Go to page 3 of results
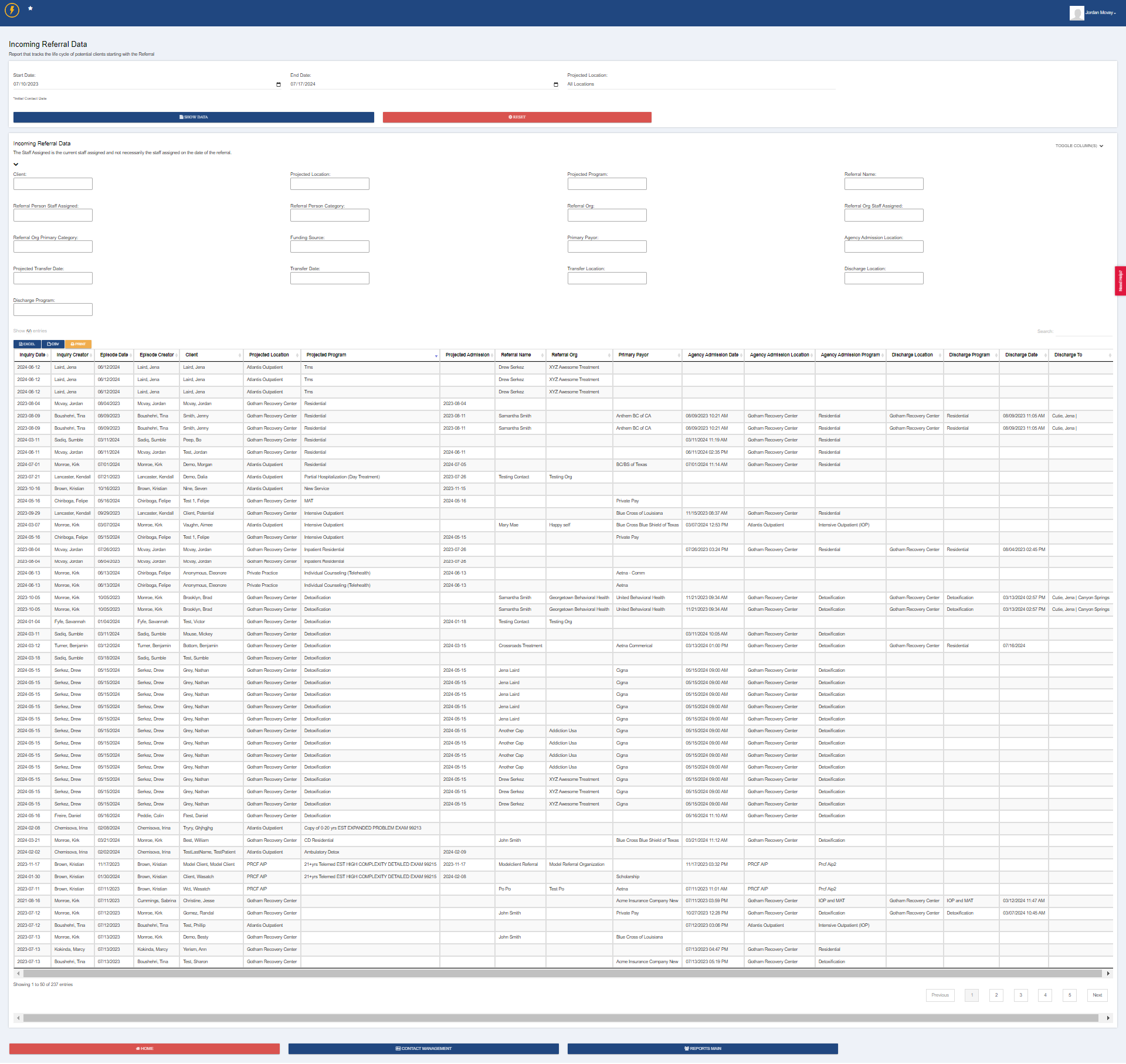This screenshot has width=1126, height=1064. point(1021,995)
